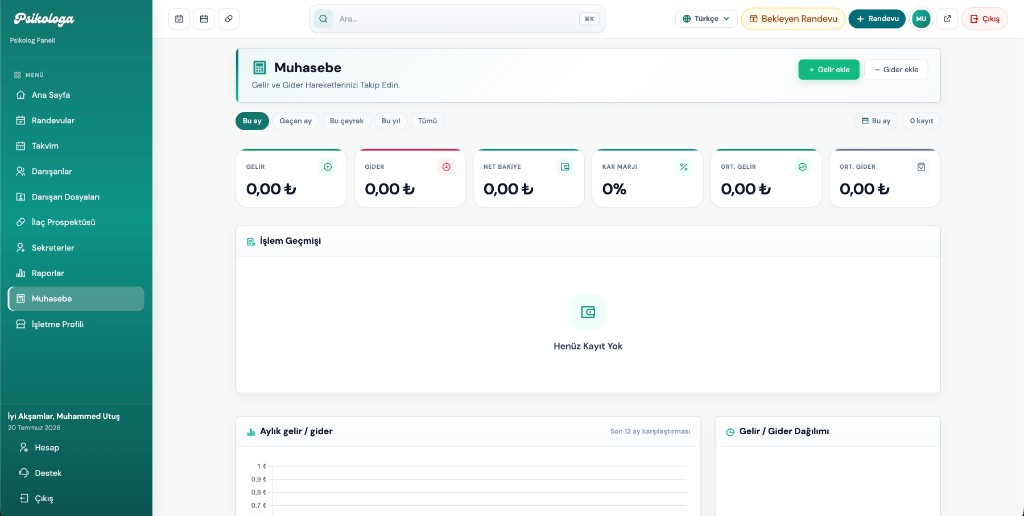Click the link icon in top toolbar

click(229, 19)
